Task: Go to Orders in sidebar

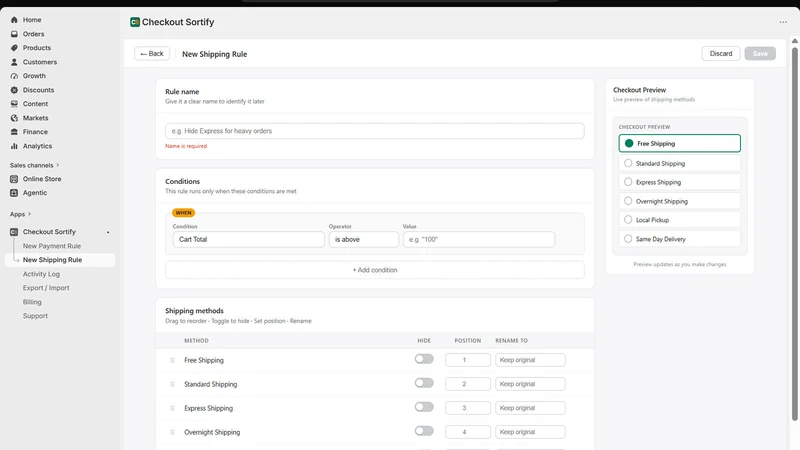Action: pos(33,34)
